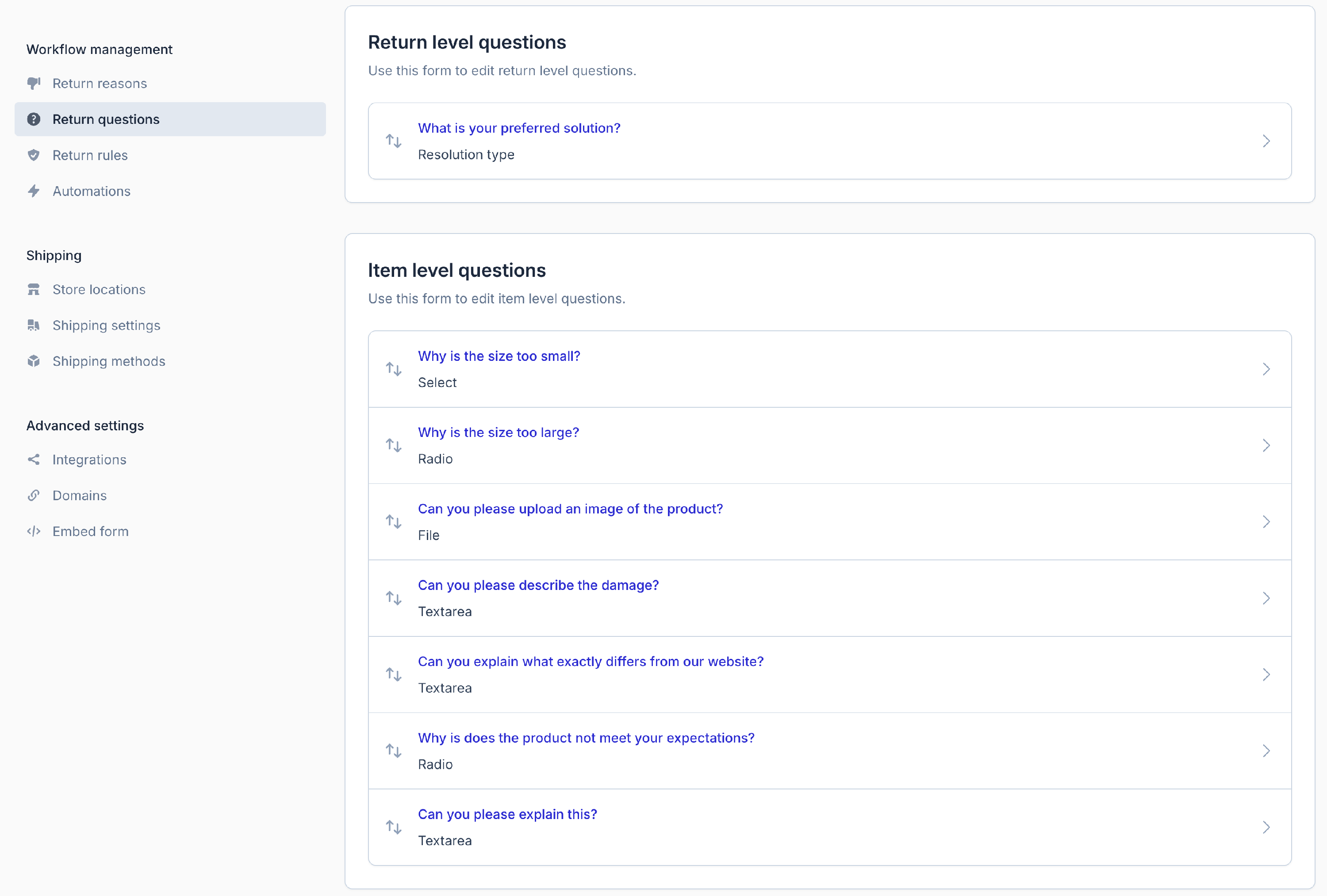Click the shield icon beside Return rules

(x=34, y=155)
